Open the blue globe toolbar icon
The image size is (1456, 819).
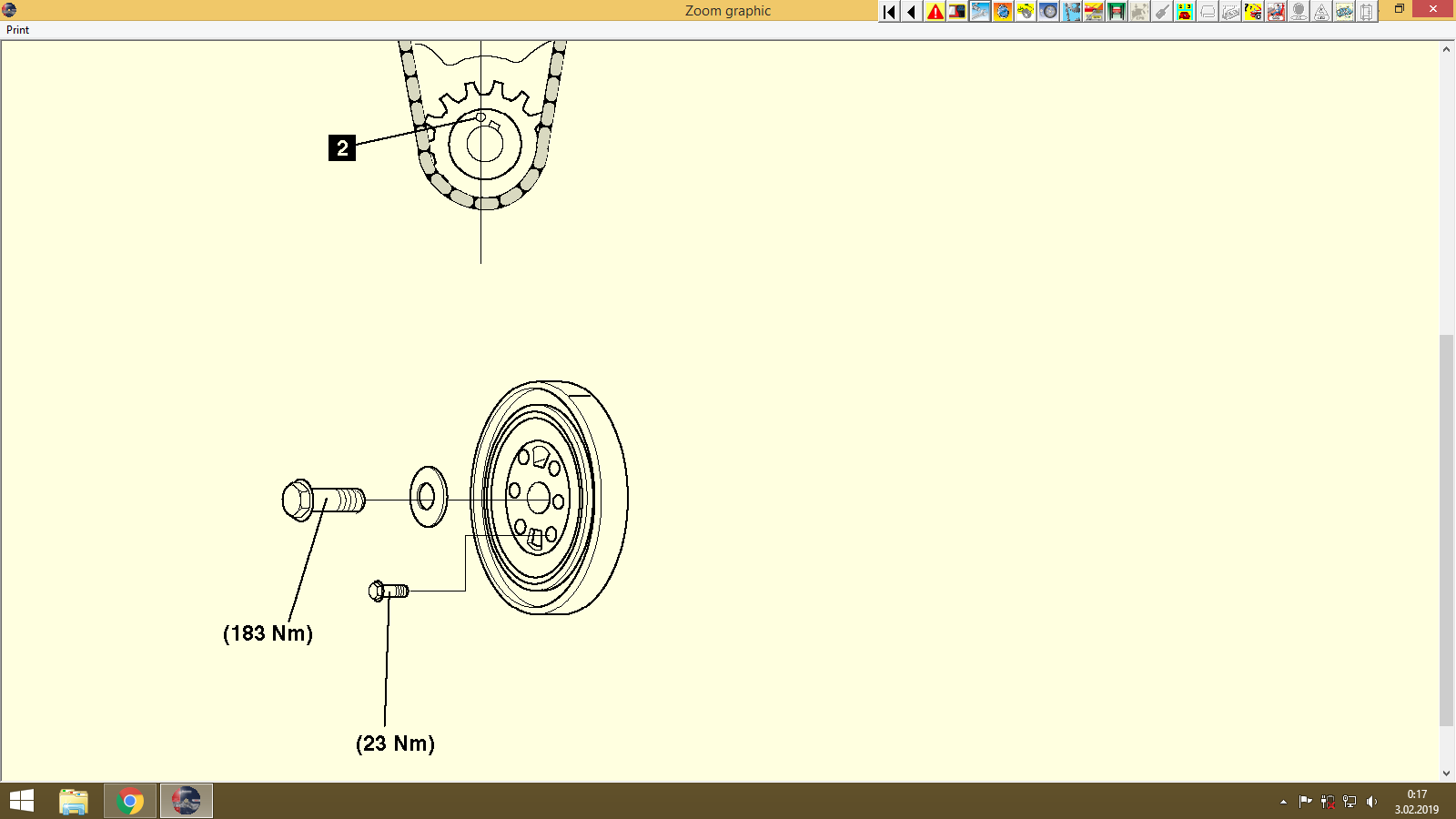coord(1004,12)
